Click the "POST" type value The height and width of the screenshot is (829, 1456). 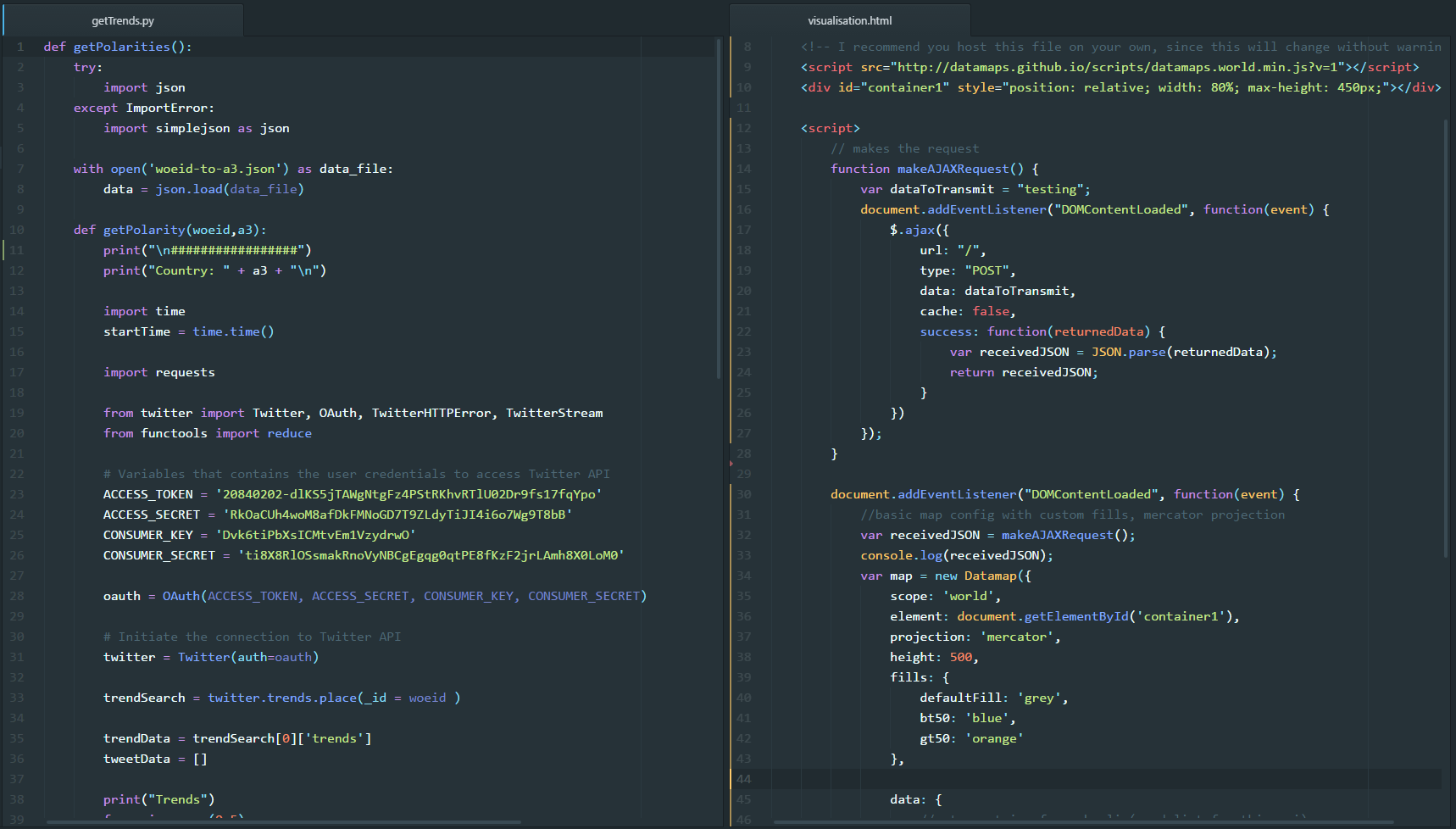point(987,270)
